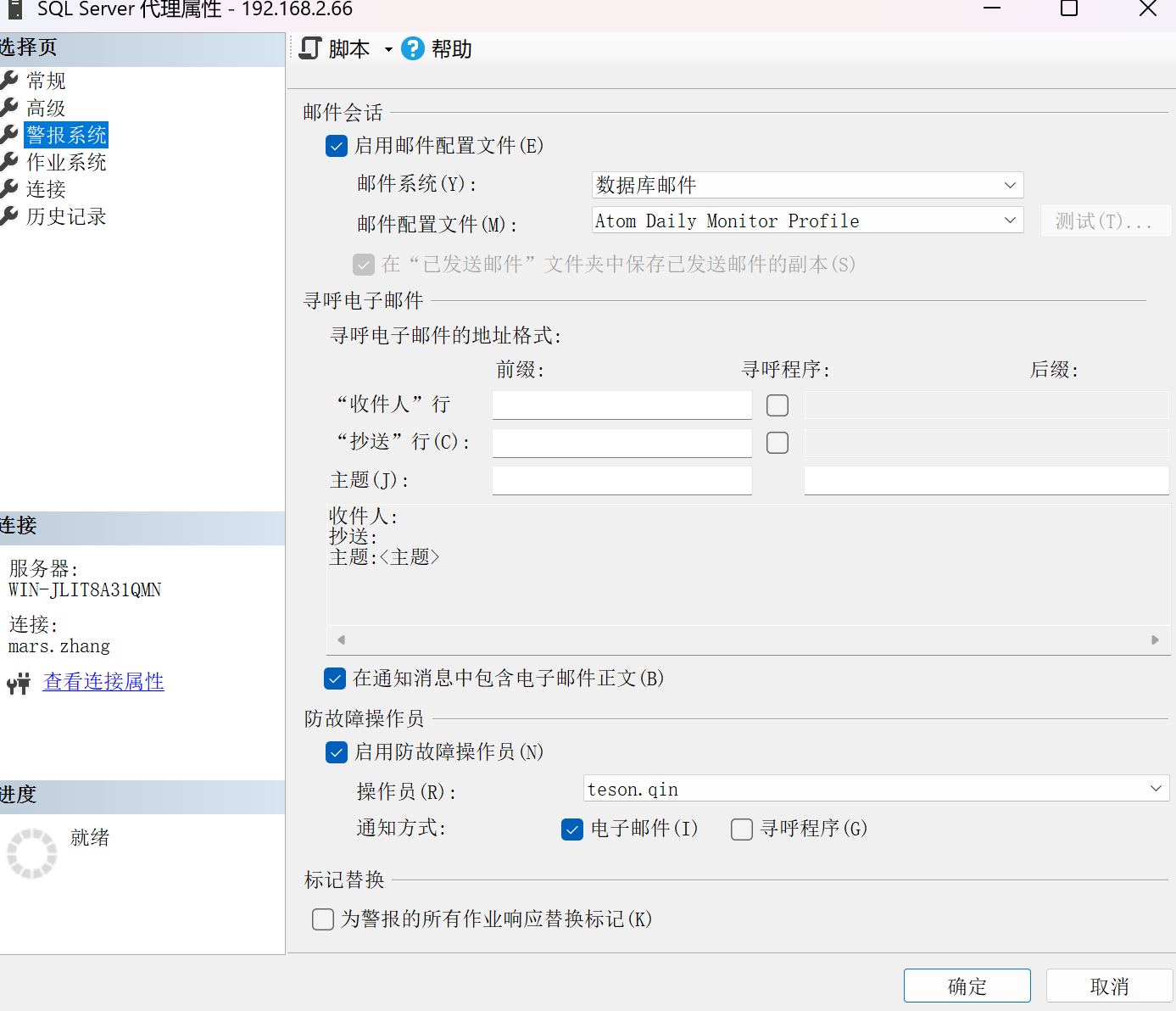
Task: Click the 主题 suffix input field
Action: pos(987,480)
